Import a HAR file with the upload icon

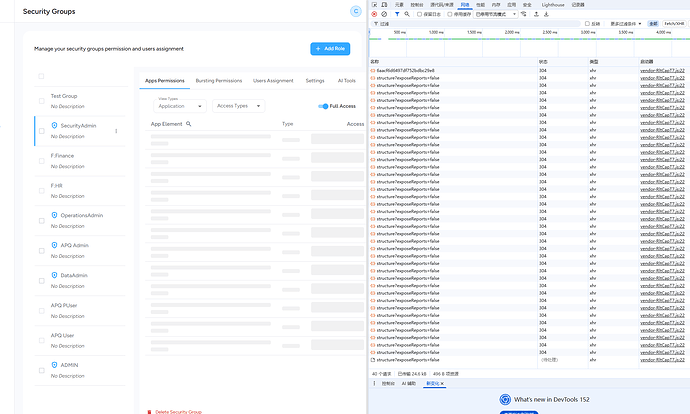(x=536, y=14)
